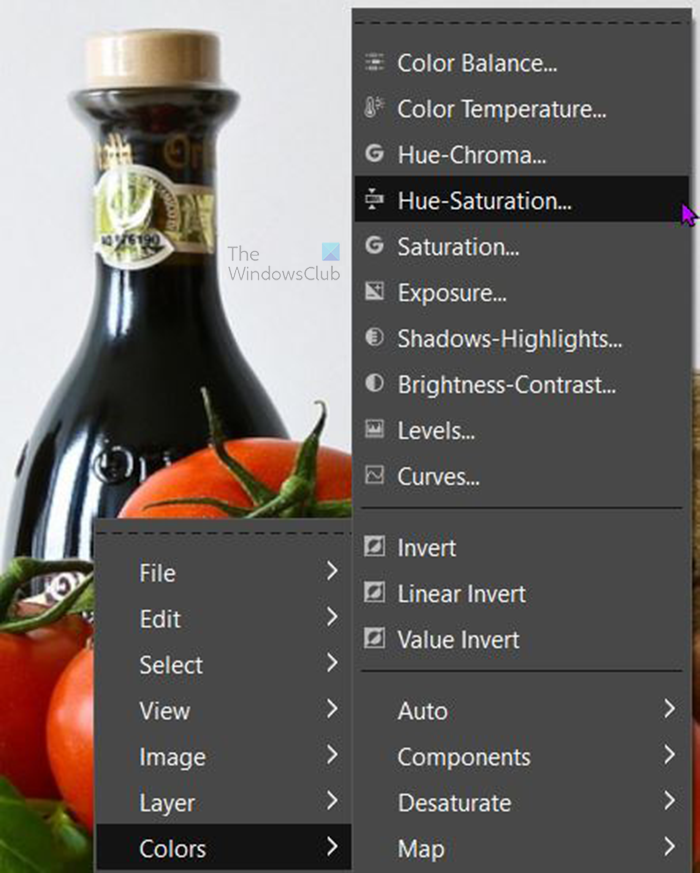Click the Hue-Chroma G icon
This screenshot has width=700, height=873.
point(376,155)
